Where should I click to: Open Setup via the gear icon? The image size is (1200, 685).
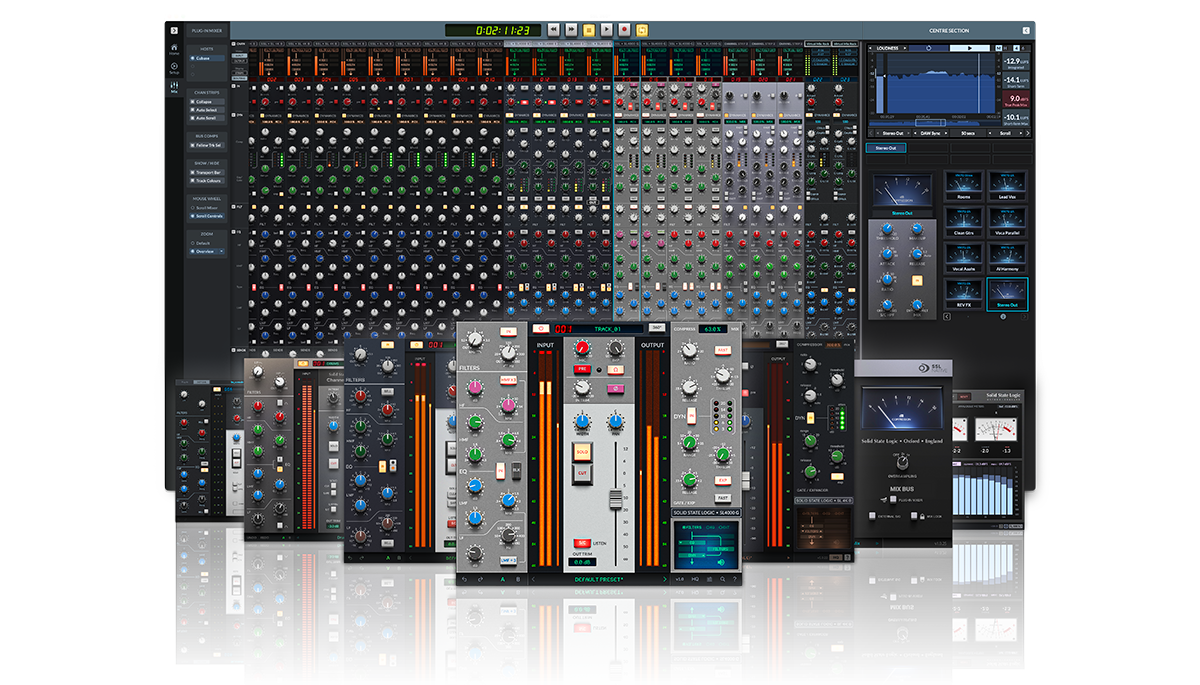pyautogui.click(x=172, y=66)
